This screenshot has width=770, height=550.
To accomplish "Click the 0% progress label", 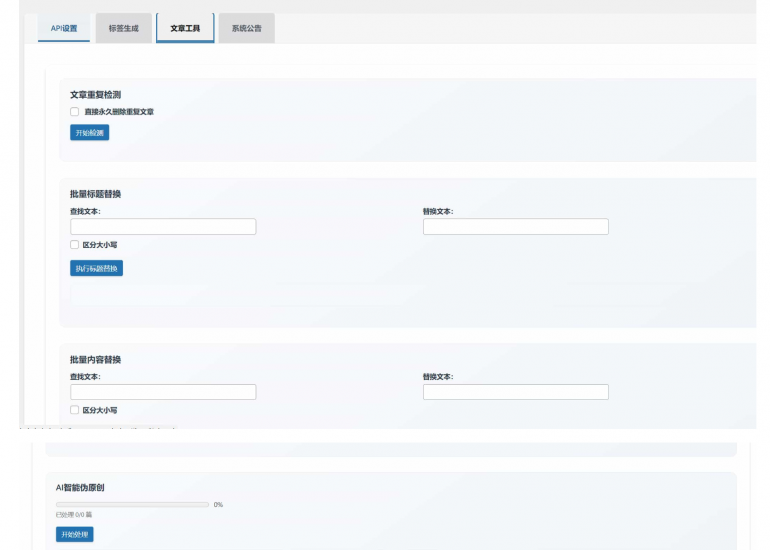I will [219, 504].
